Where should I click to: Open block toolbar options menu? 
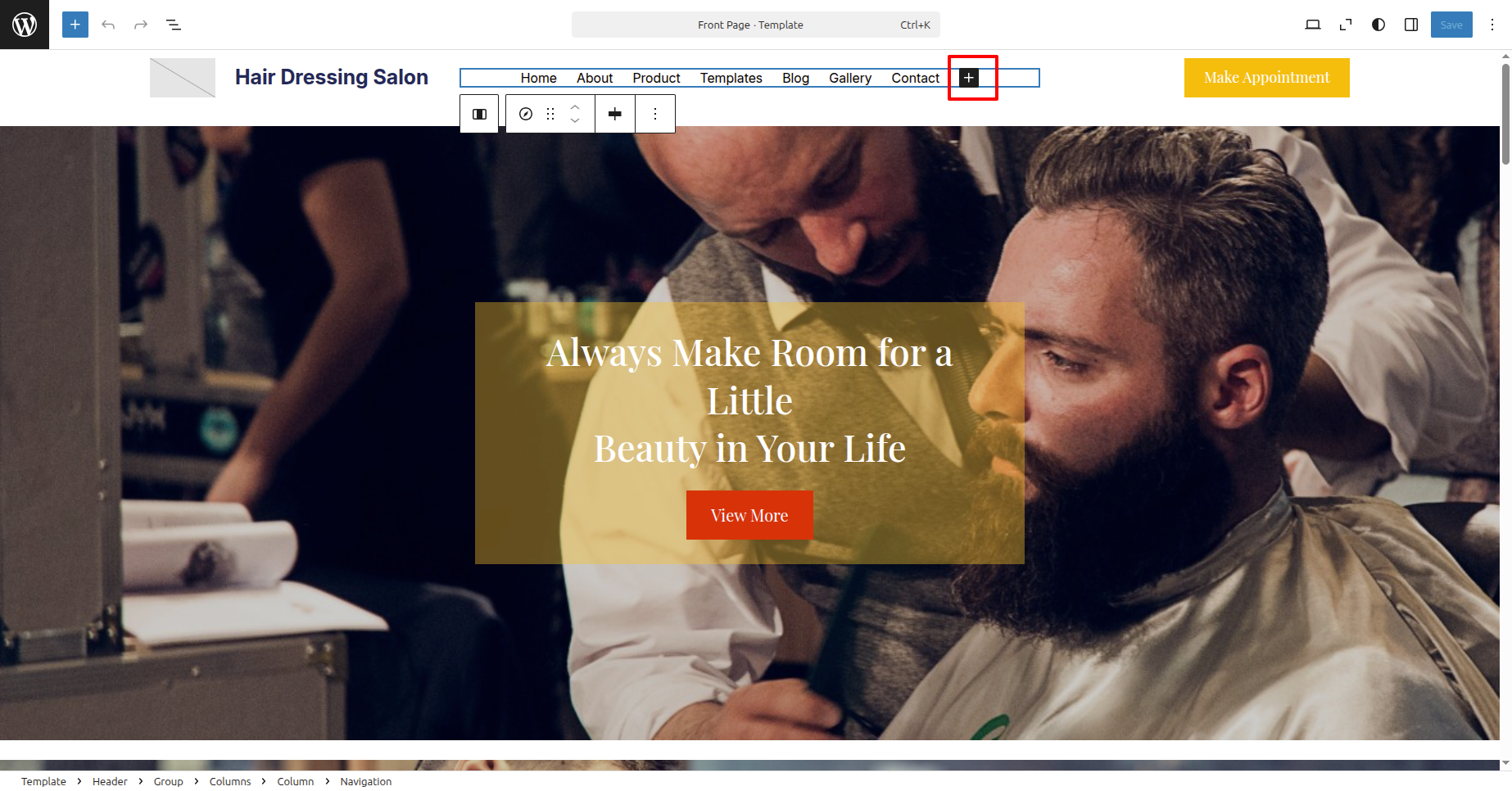(655, 114)
